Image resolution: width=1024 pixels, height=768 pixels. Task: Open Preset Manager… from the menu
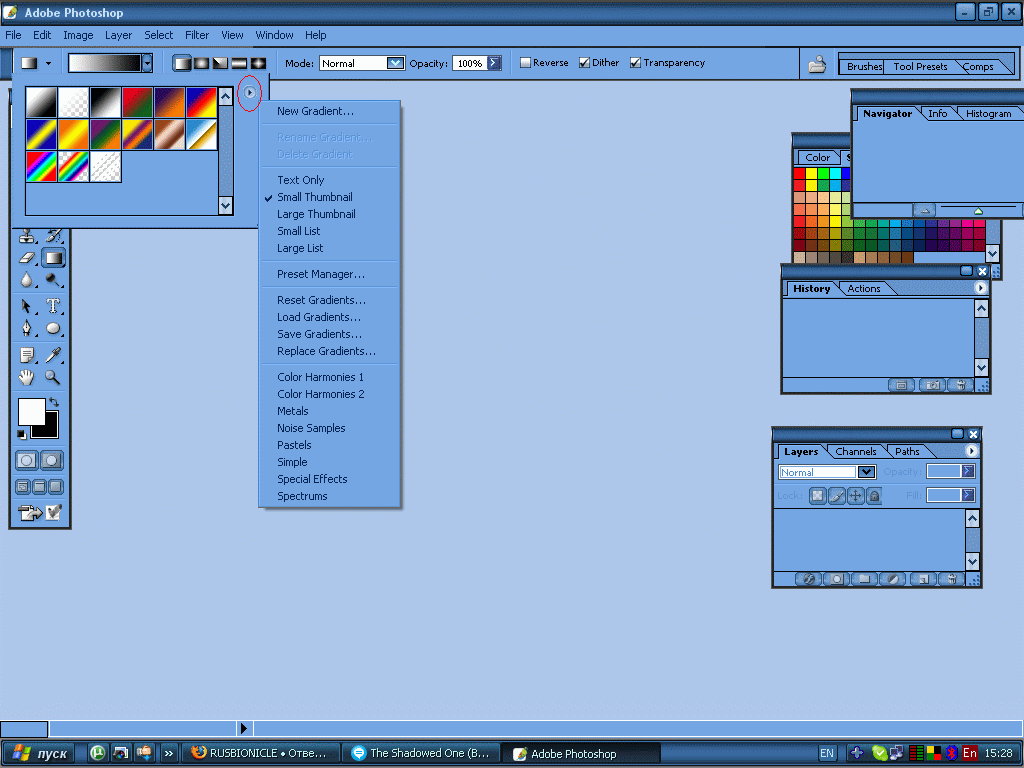point(321,274)
